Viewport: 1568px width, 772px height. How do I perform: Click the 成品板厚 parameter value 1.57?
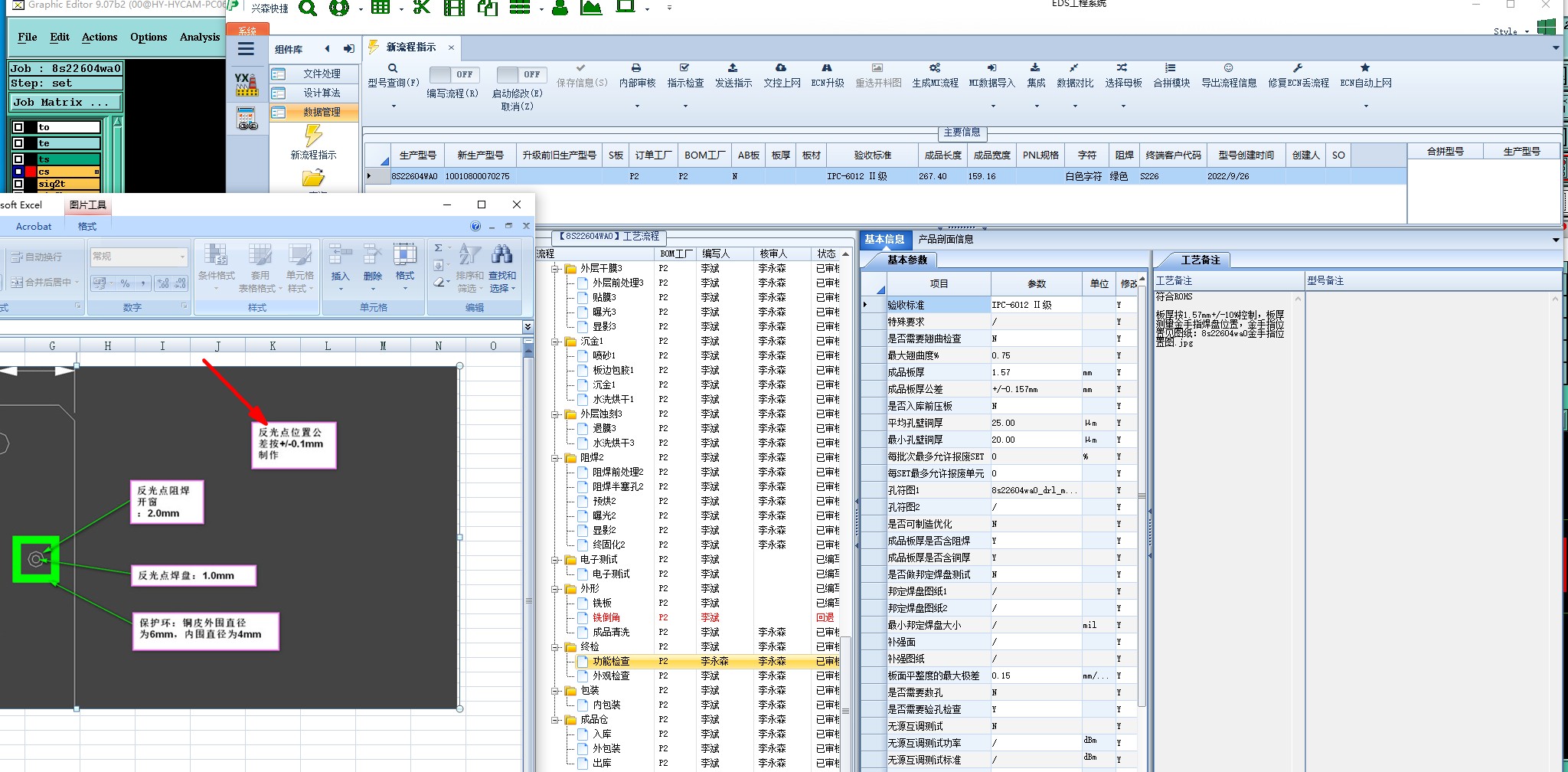(1036, 372)
